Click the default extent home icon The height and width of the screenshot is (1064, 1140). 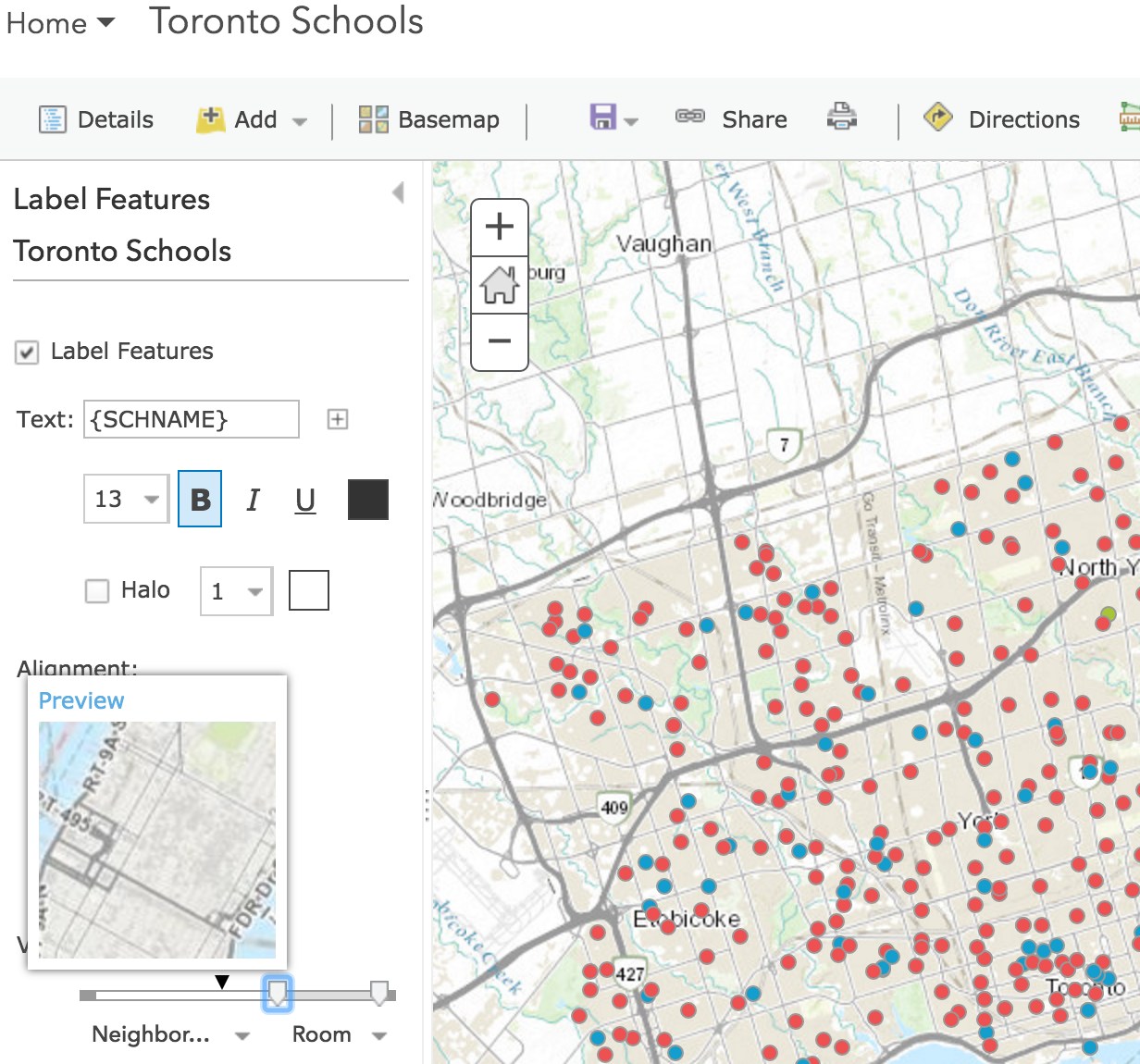click(500, 284)
